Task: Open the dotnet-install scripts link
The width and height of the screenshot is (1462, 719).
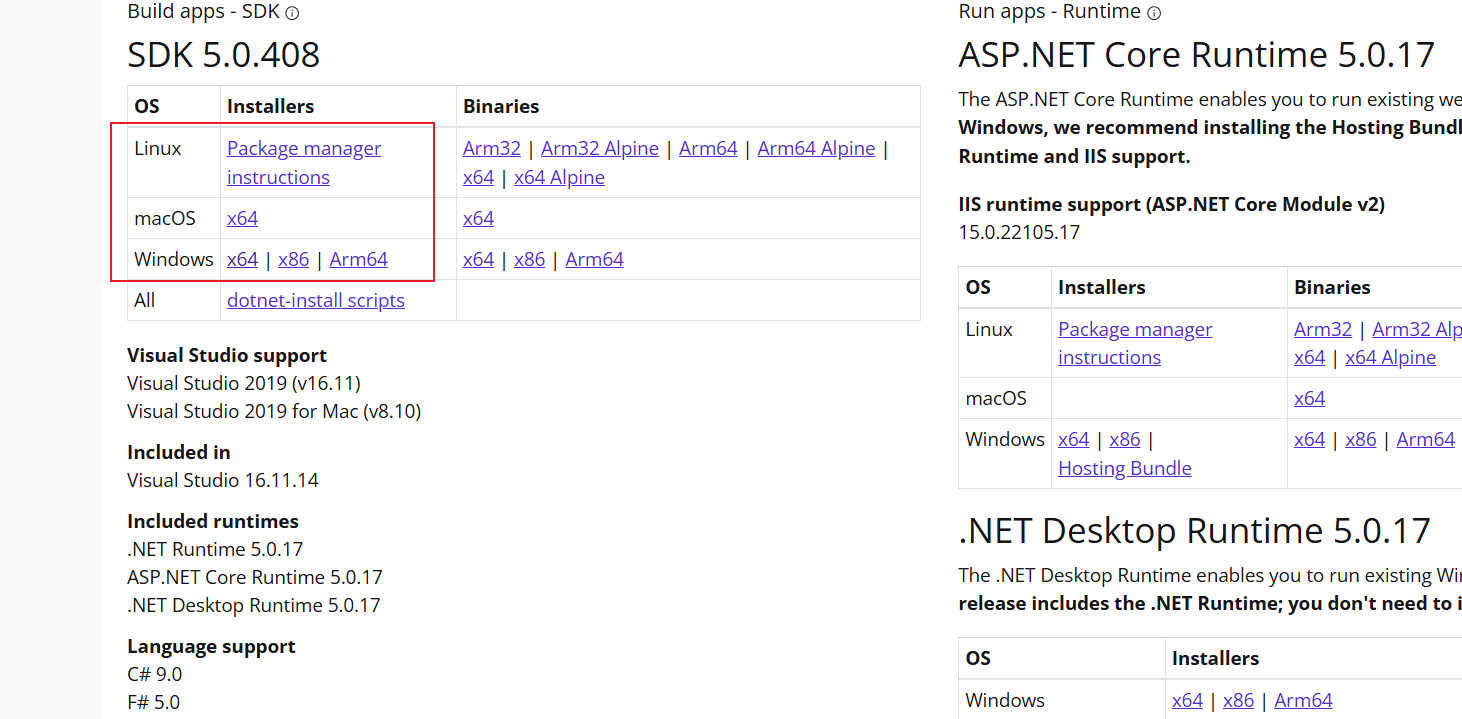Action: (x=315, y=300)
